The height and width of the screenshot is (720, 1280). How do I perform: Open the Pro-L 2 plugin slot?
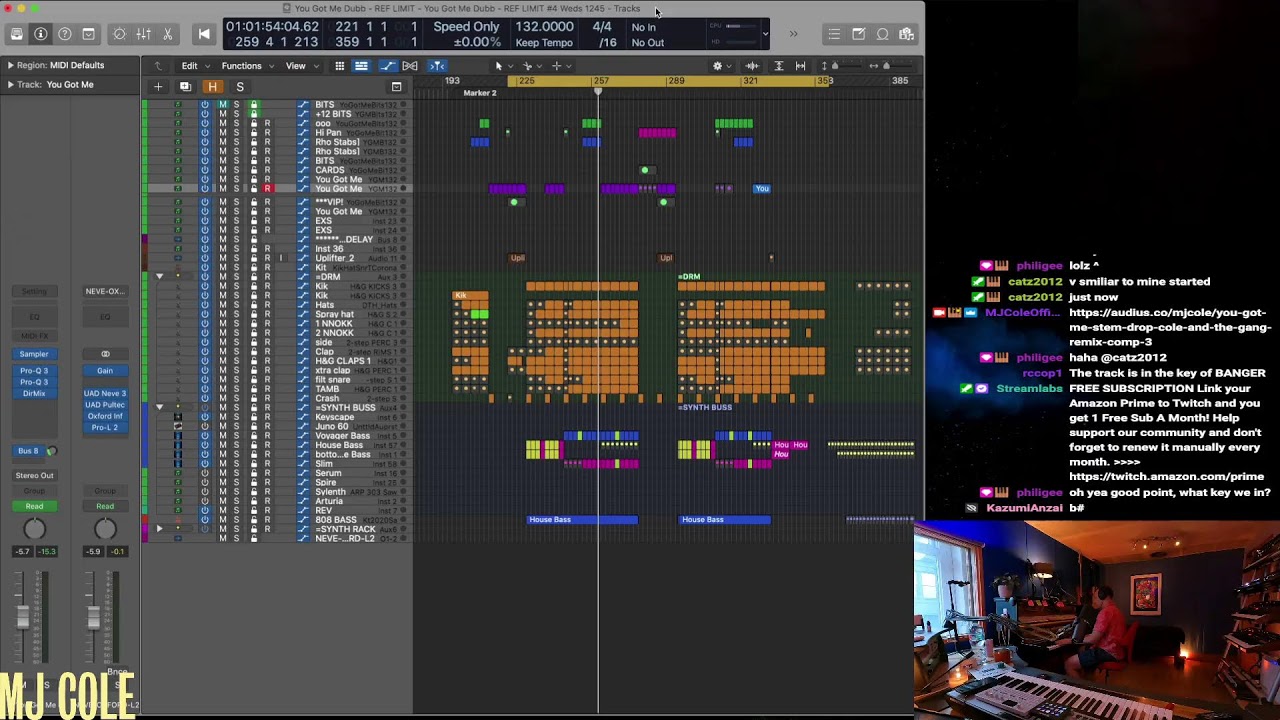coord(105,427)
